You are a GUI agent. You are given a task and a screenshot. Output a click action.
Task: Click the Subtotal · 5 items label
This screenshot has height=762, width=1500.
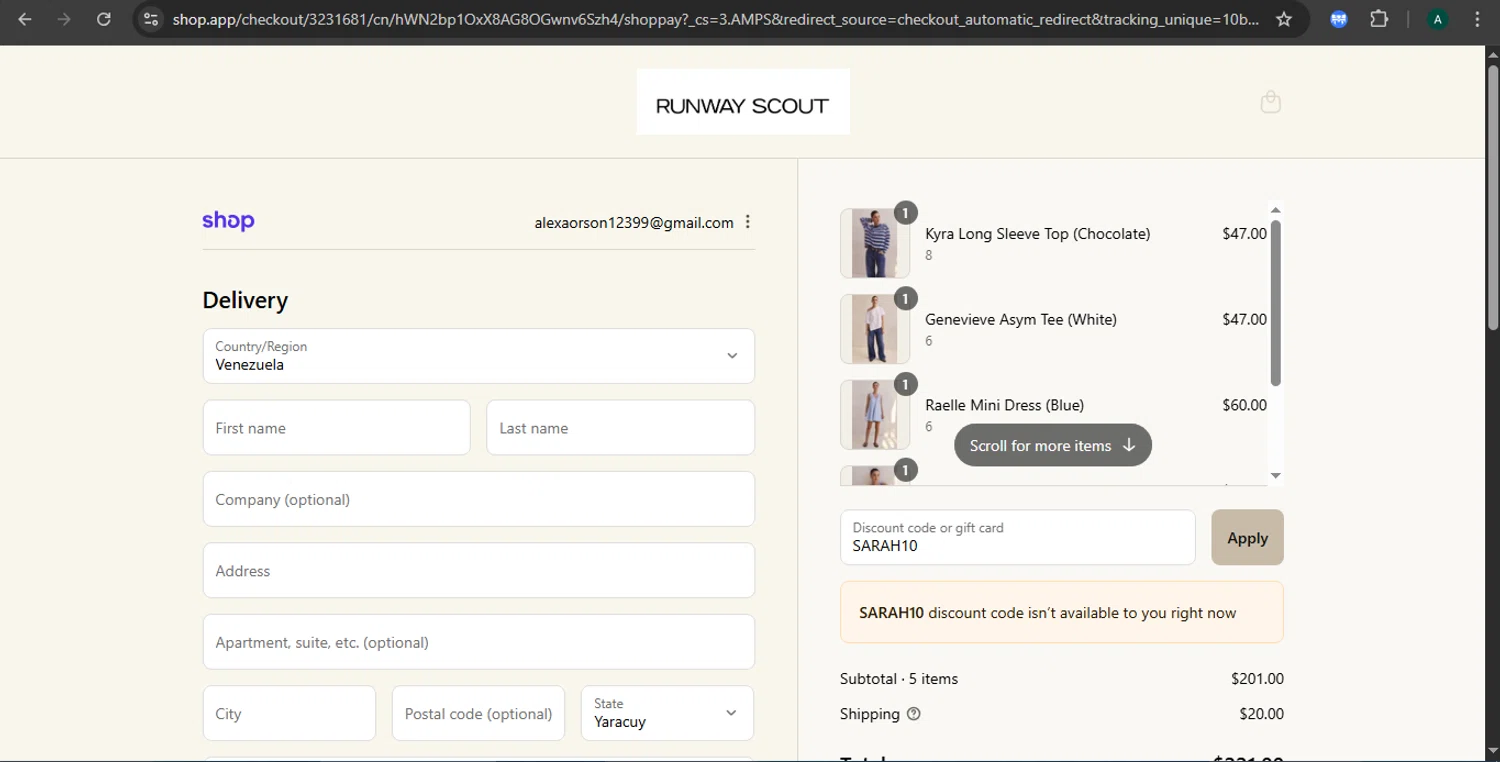899,679
